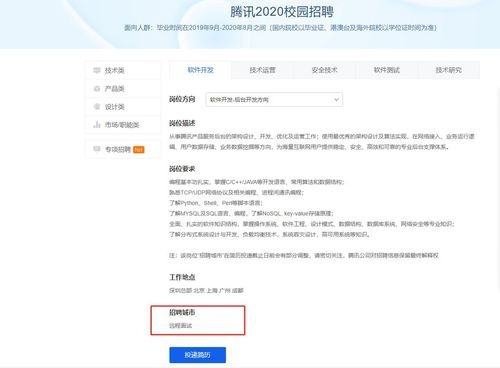Click the 远程面试 text
The image size is (500, 368).
coord(180,326)
